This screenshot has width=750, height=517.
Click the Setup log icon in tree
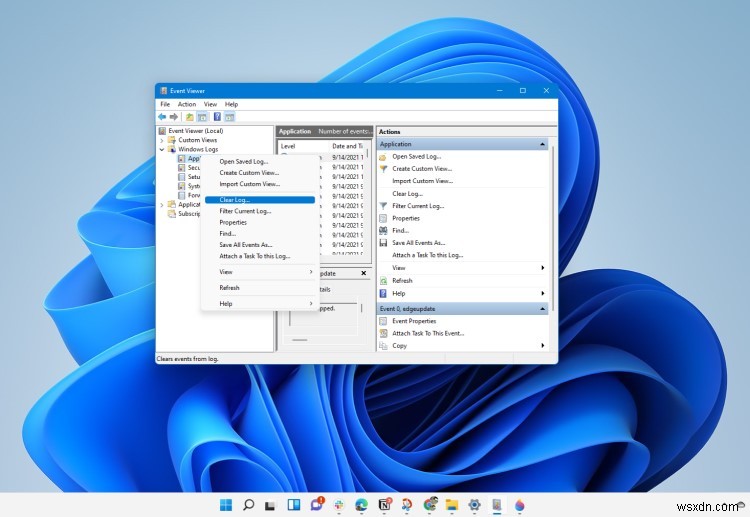pyautogui.click(x=181, y=177)
